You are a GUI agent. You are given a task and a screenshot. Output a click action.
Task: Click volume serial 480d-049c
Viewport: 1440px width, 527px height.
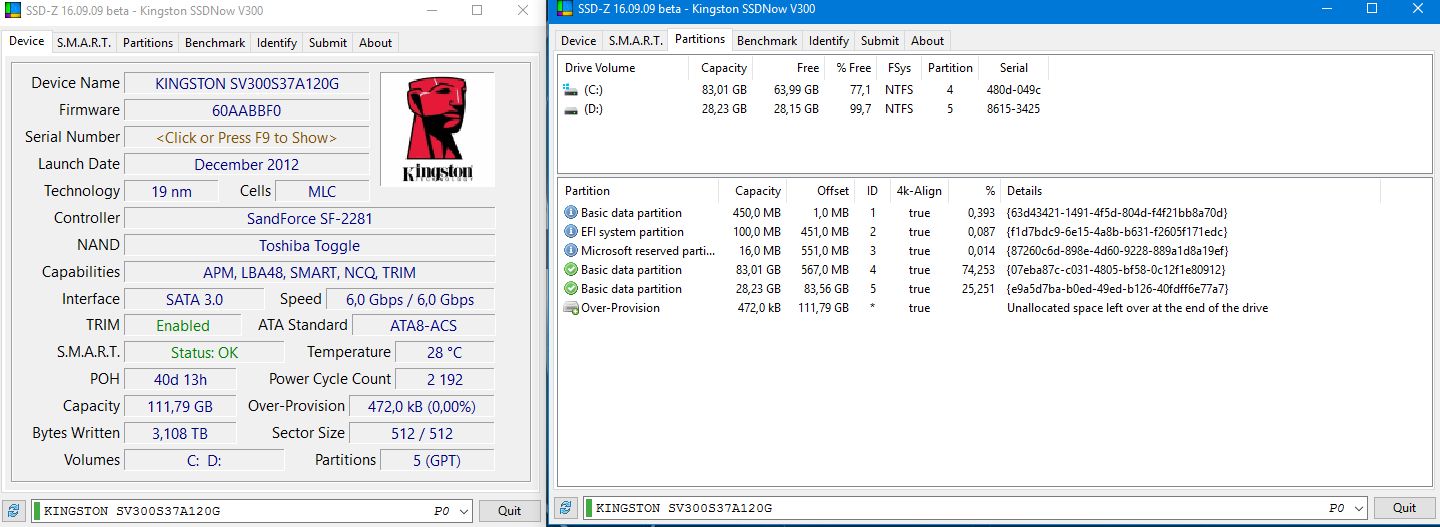coord(1014,89)
